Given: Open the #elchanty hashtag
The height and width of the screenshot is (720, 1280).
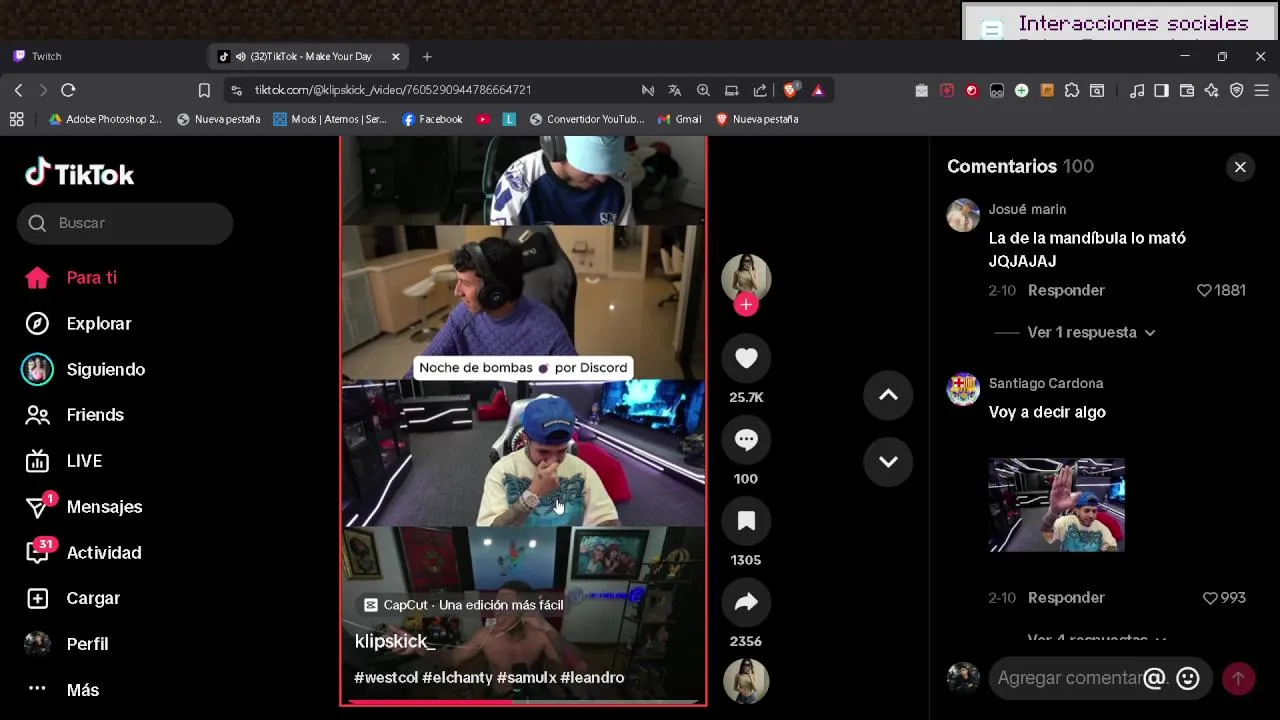Looking at the screenshot, I should pos(457,677).
